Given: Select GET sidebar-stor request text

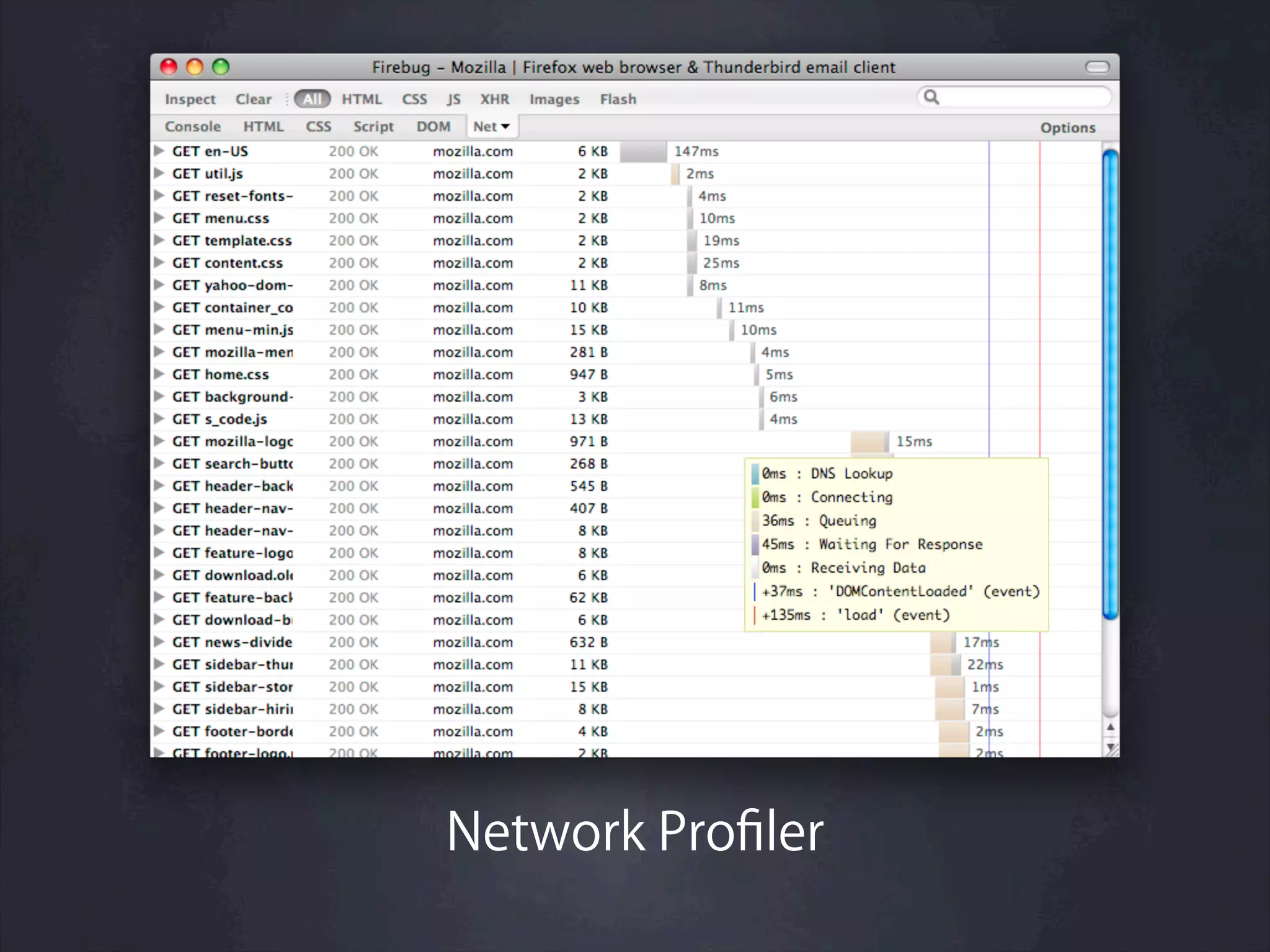Looking at the screenshot, I should [233, 687].
